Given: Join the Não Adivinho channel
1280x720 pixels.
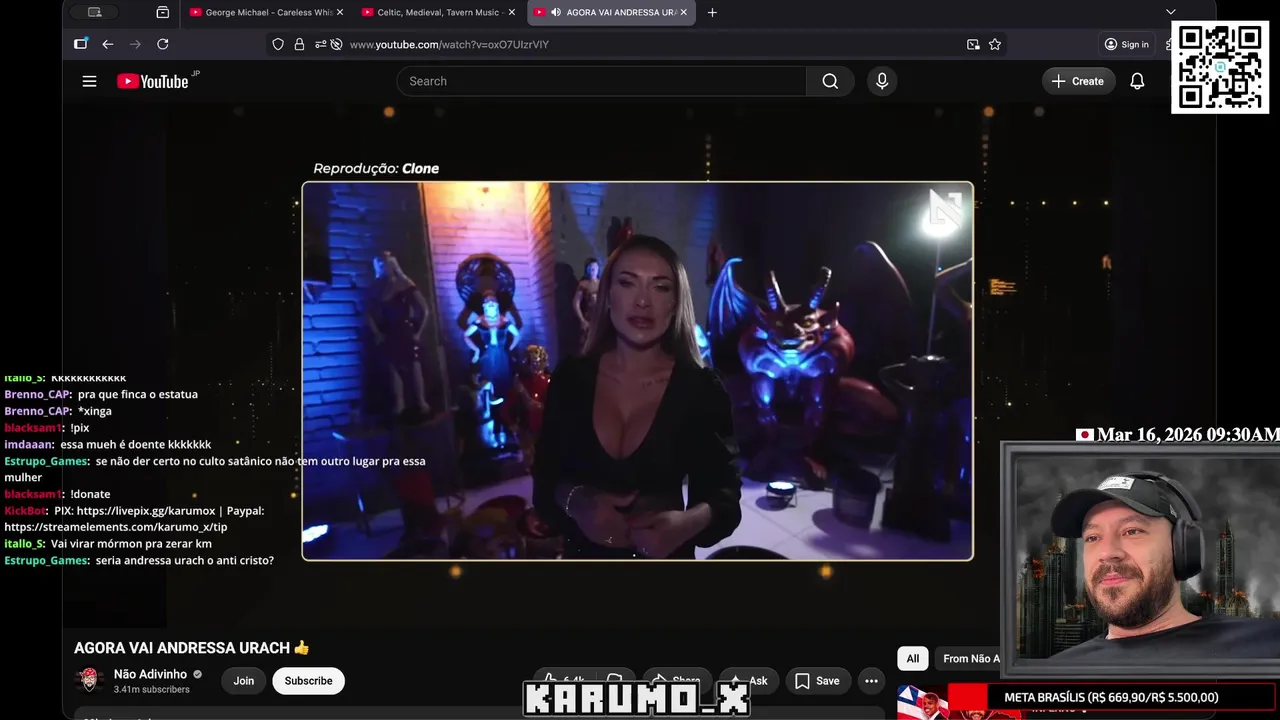Looking at the screenshot, I should coord(244,681).
